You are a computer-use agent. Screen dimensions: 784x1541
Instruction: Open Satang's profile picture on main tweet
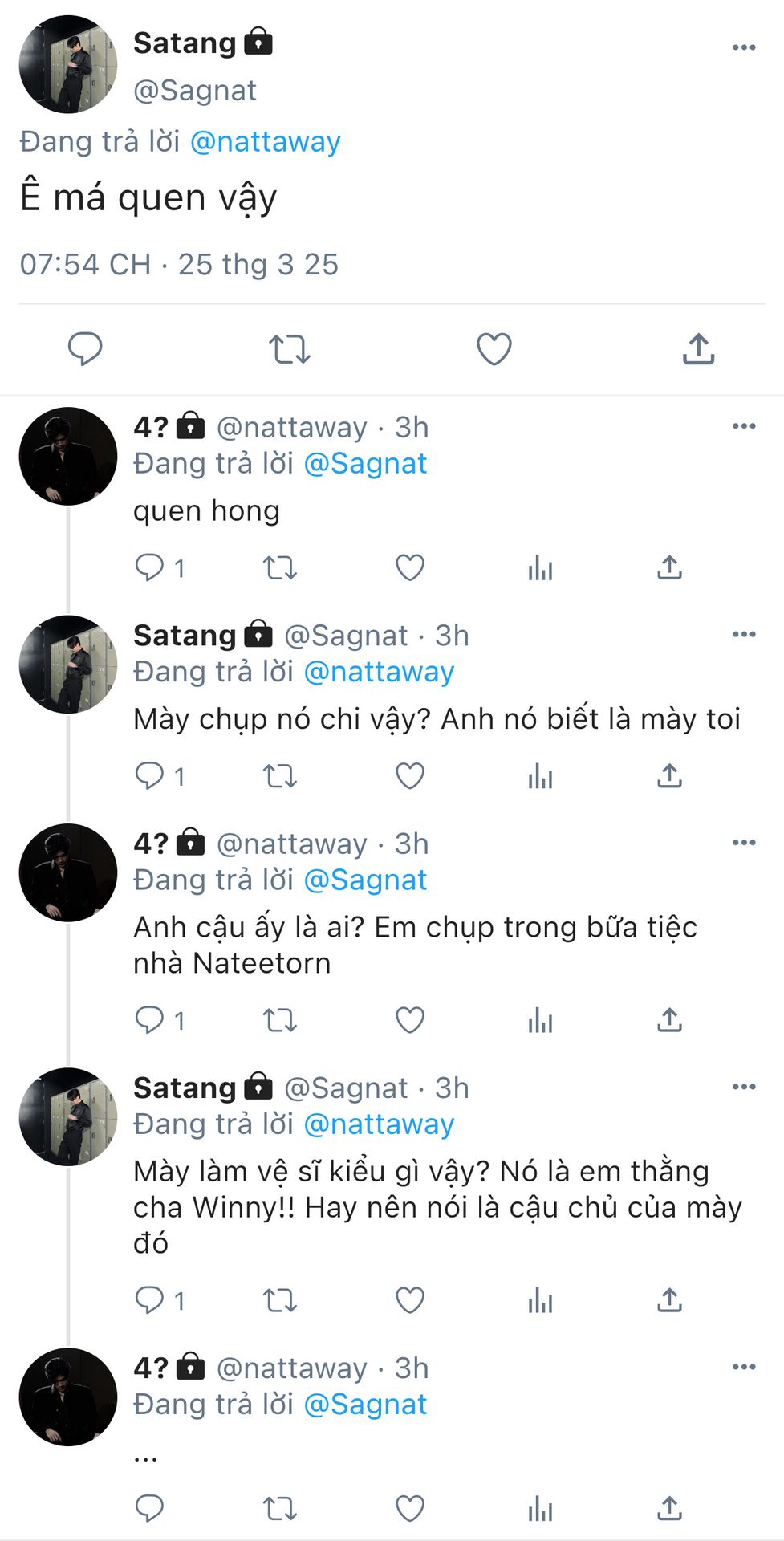click(x=68, y=64)
